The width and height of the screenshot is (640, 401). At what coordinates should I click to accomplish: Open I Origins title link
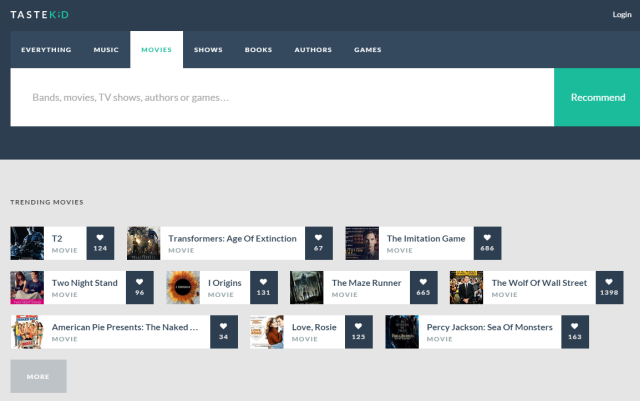click(224, 283)
